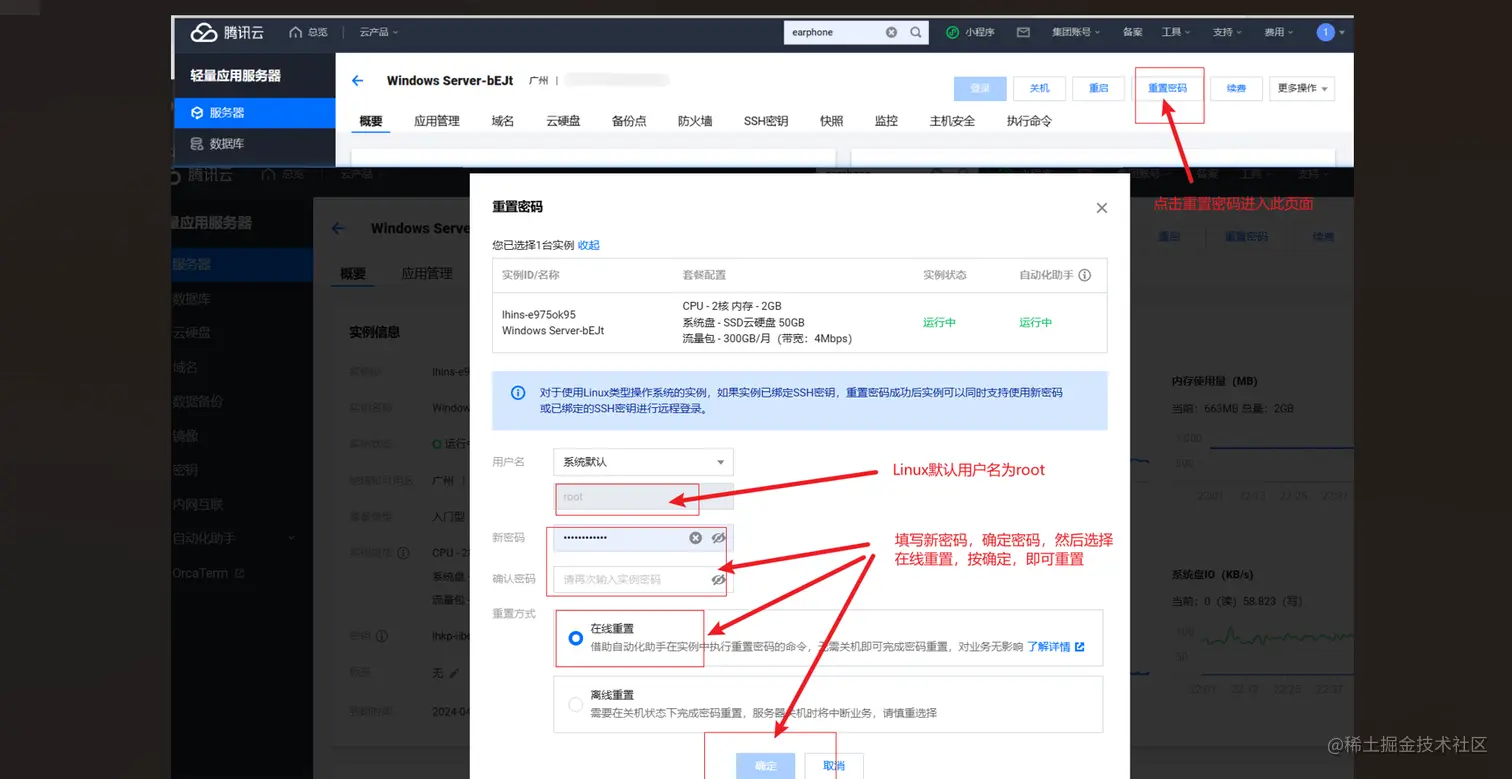Click the disabled root username field
This screenshot has width=1512, height=779.
[x=643, y=497]
